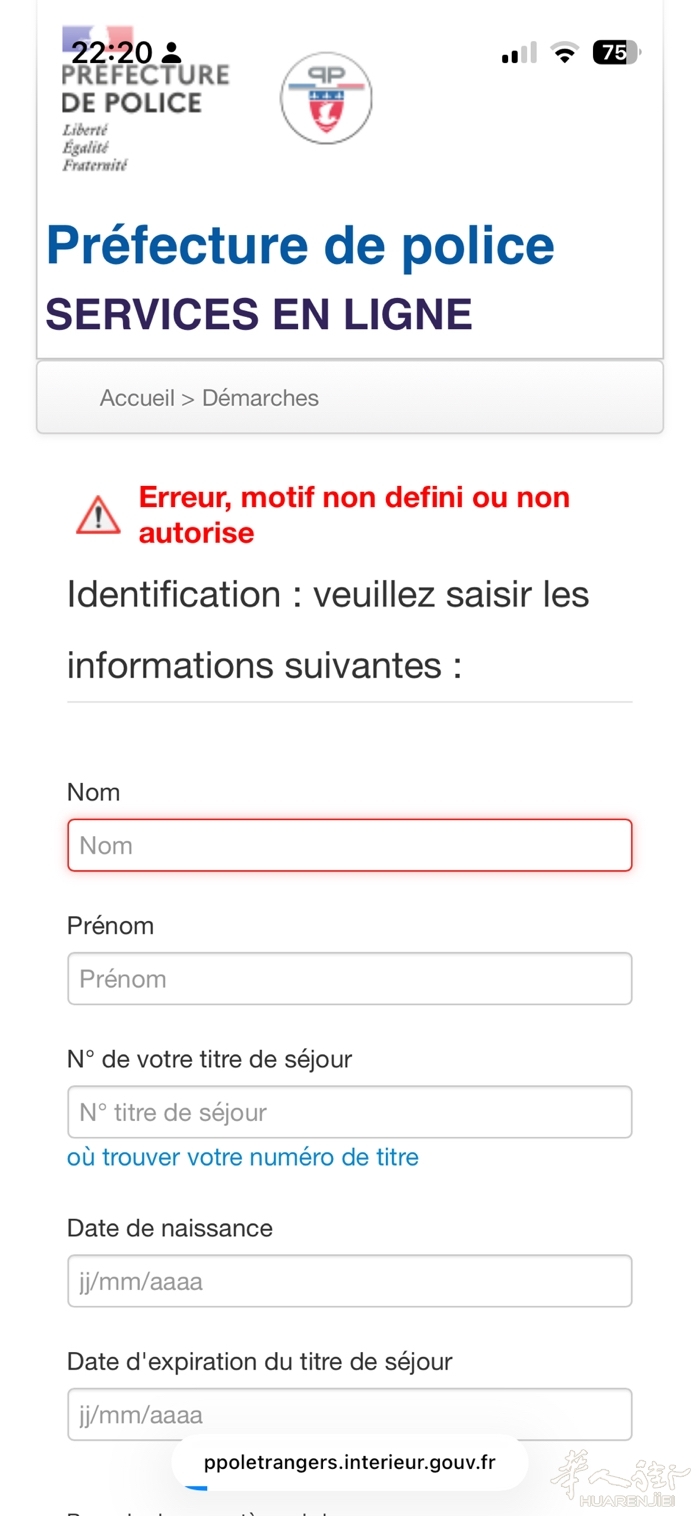Focus the Prénom input field
Screen dimensions: 700x1516
(x=349, y=978)
